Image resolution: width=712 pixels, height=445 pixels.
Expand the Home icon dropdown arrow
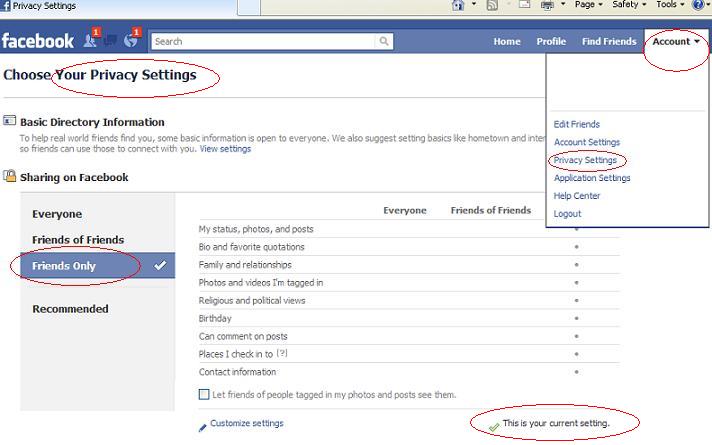click(474, 4)
